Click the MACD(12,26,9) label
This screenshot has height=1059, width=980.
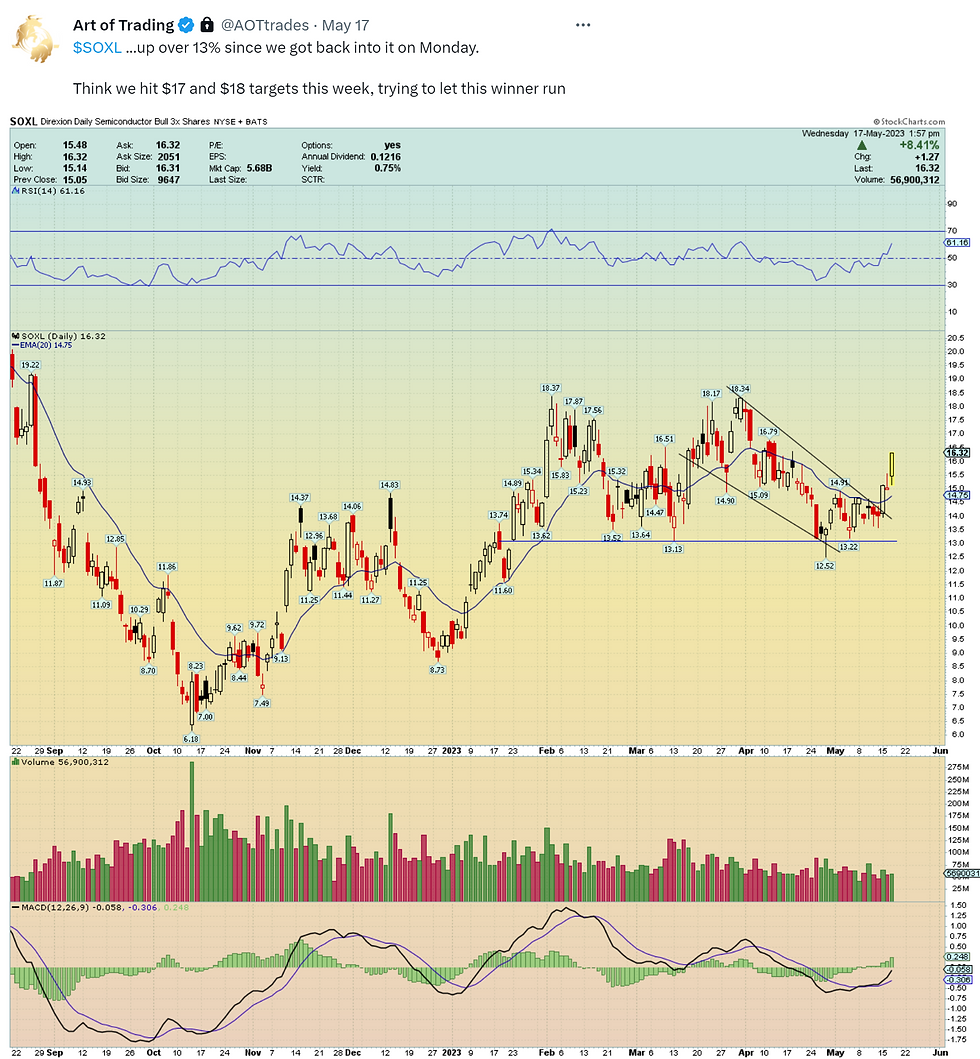(55, 908)
